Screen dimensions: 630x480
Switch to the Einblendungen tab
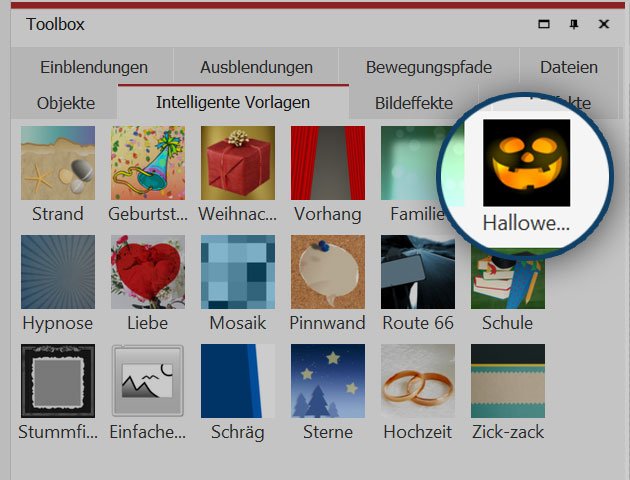tap(94, 67)
